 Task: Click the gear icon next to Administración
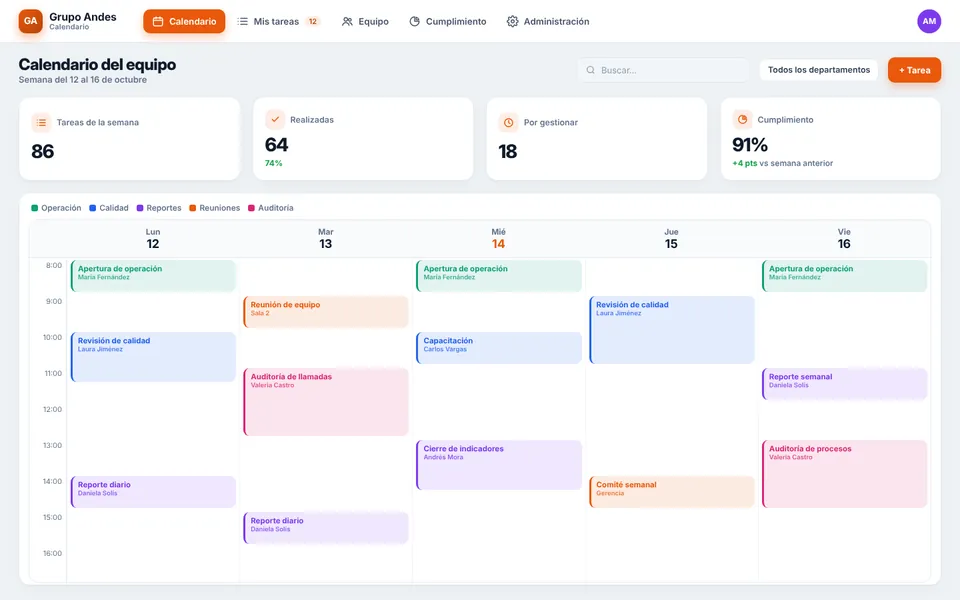(512, 21)
